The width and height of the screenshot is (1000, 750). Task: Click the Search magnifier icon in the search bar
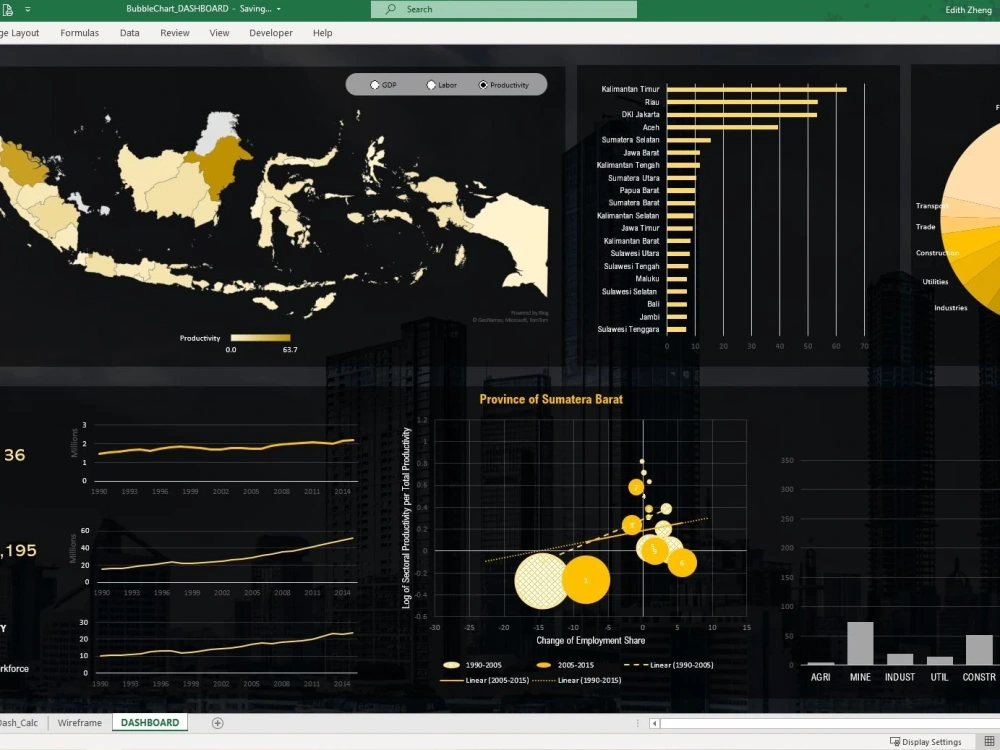(x=390, y=9)
